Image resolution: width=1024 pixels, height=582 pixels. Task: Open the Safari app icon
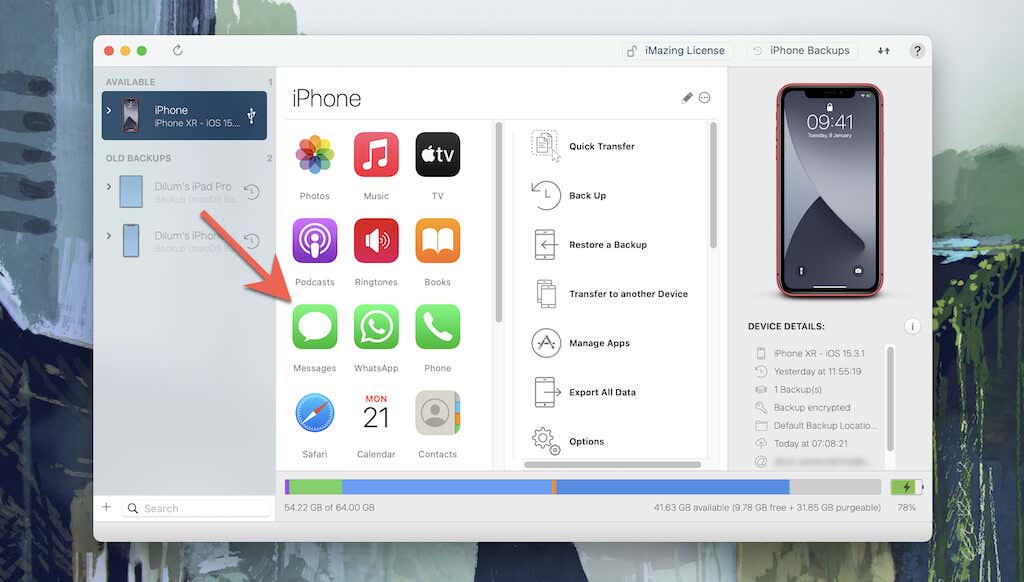pyautogui.click(x=315, y=413)
